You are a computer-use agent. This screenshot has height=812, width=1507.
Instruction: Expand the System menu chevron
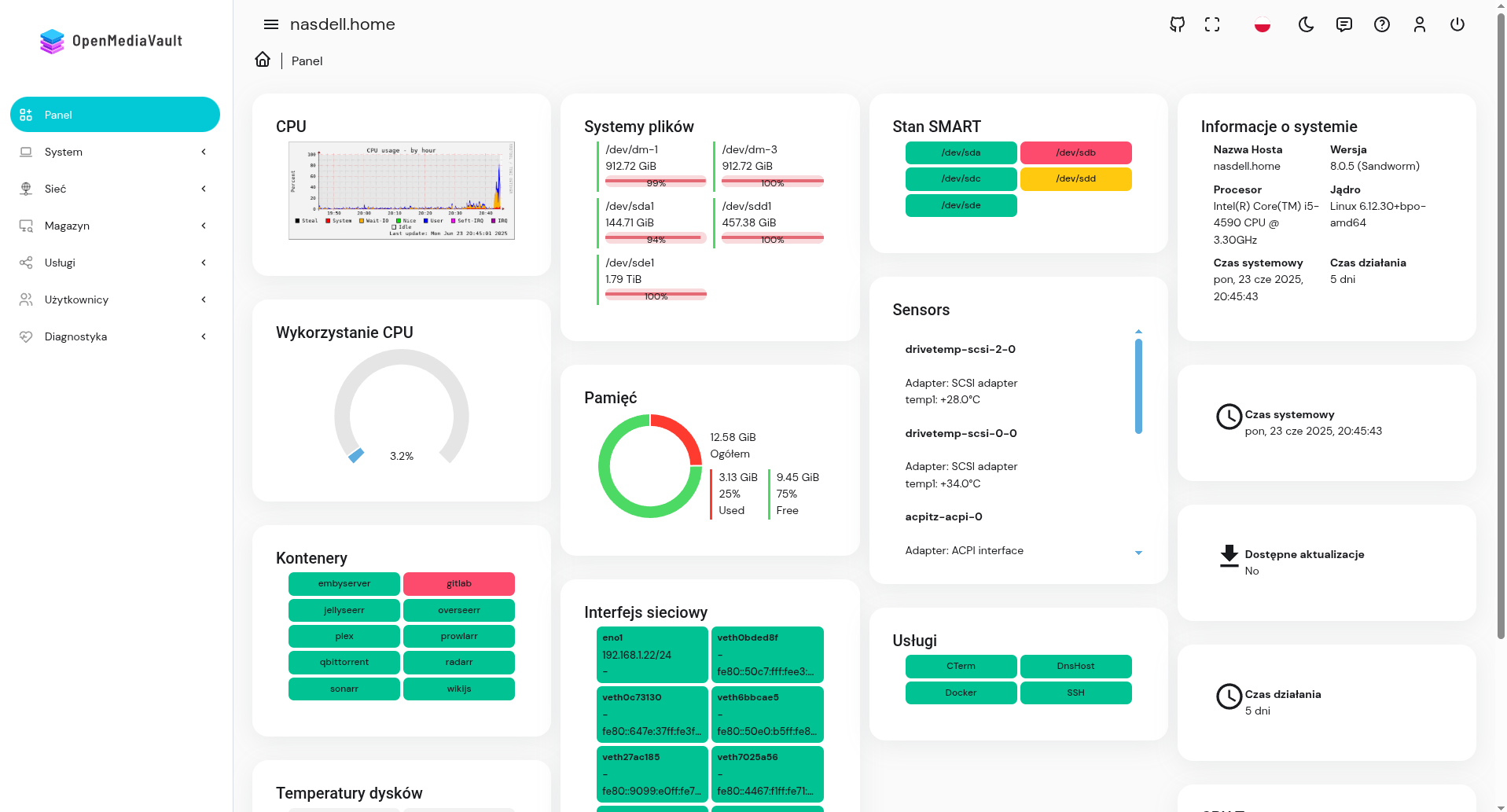pos(204,152)
